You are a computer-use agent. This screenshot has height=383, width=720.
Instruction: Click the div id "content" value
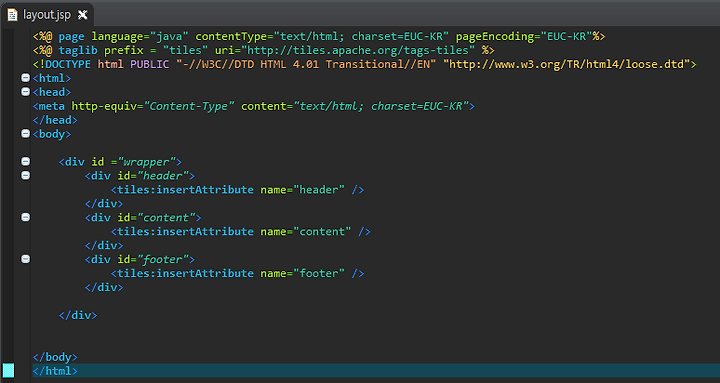point(166,218)
